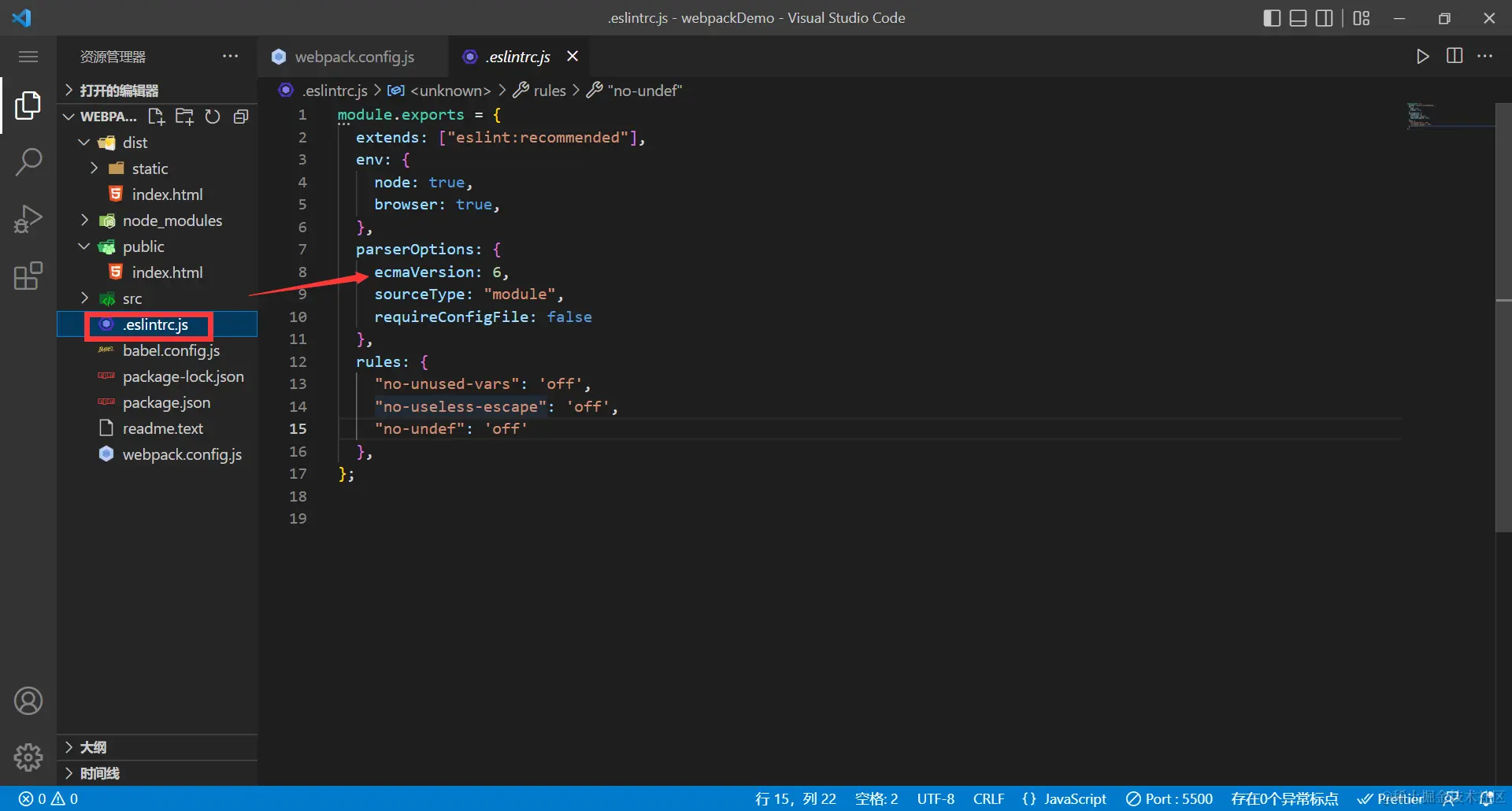Refresh the file explorer
This screenshot has width=1512, height=811.
click(213, 117)
